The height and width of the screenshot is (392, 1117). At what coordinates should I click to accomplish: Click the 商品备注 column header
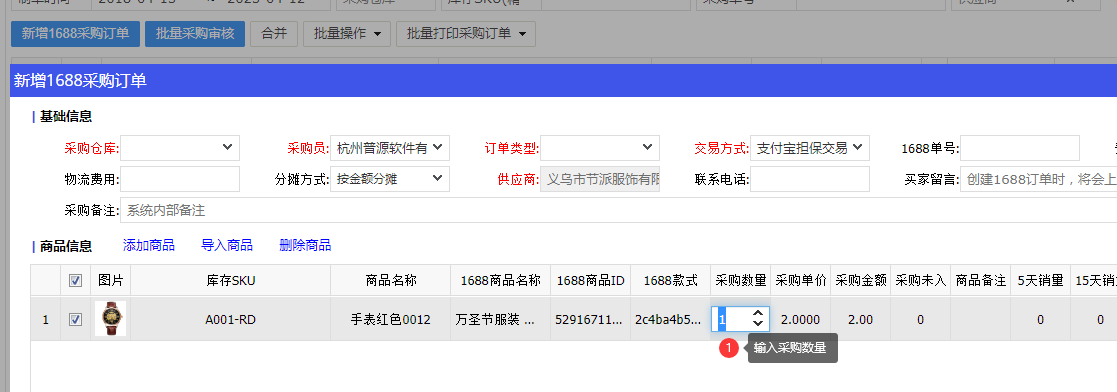pos(980,281)
